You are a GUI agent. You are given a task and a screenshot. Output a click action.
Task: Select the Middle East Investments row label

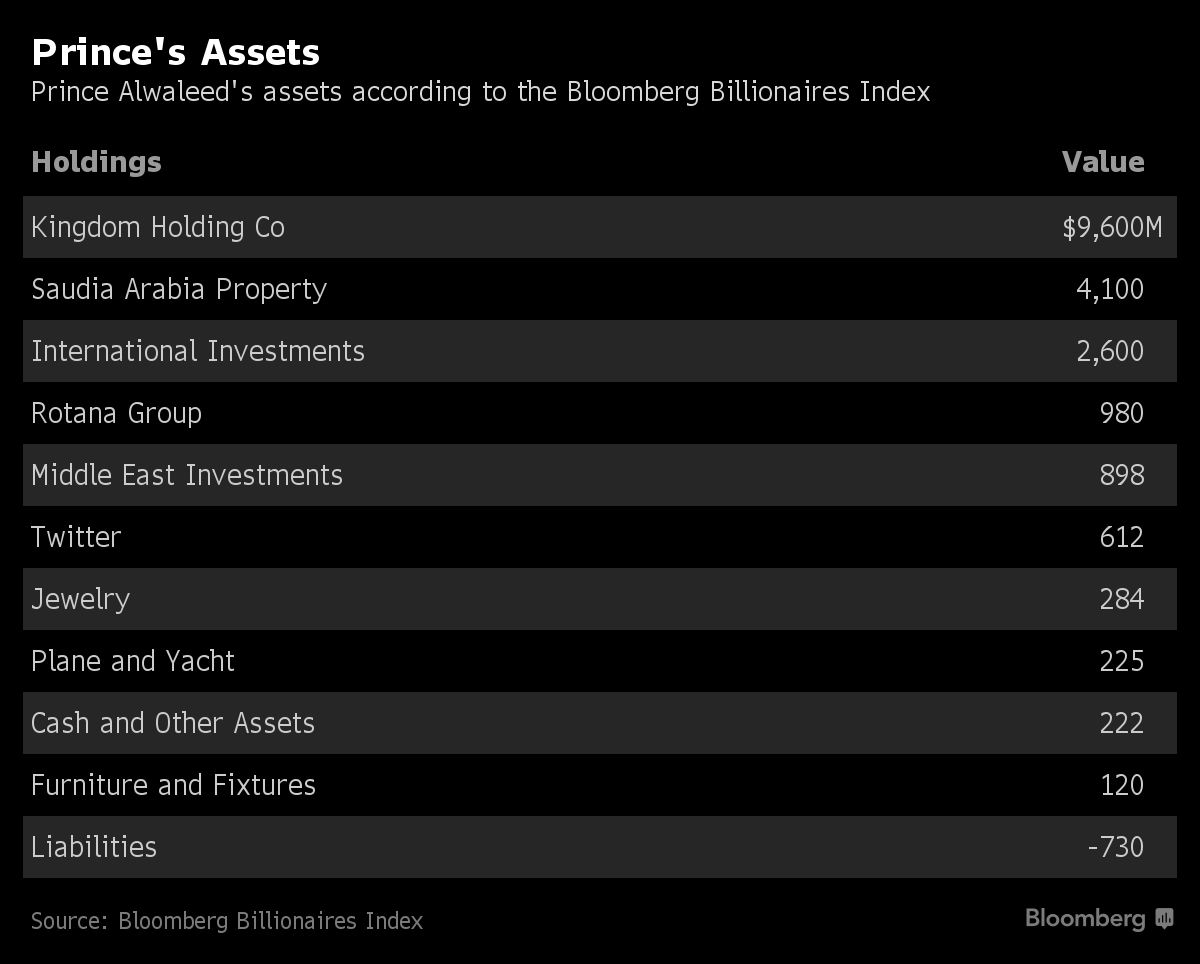click(x=187, y=476)
